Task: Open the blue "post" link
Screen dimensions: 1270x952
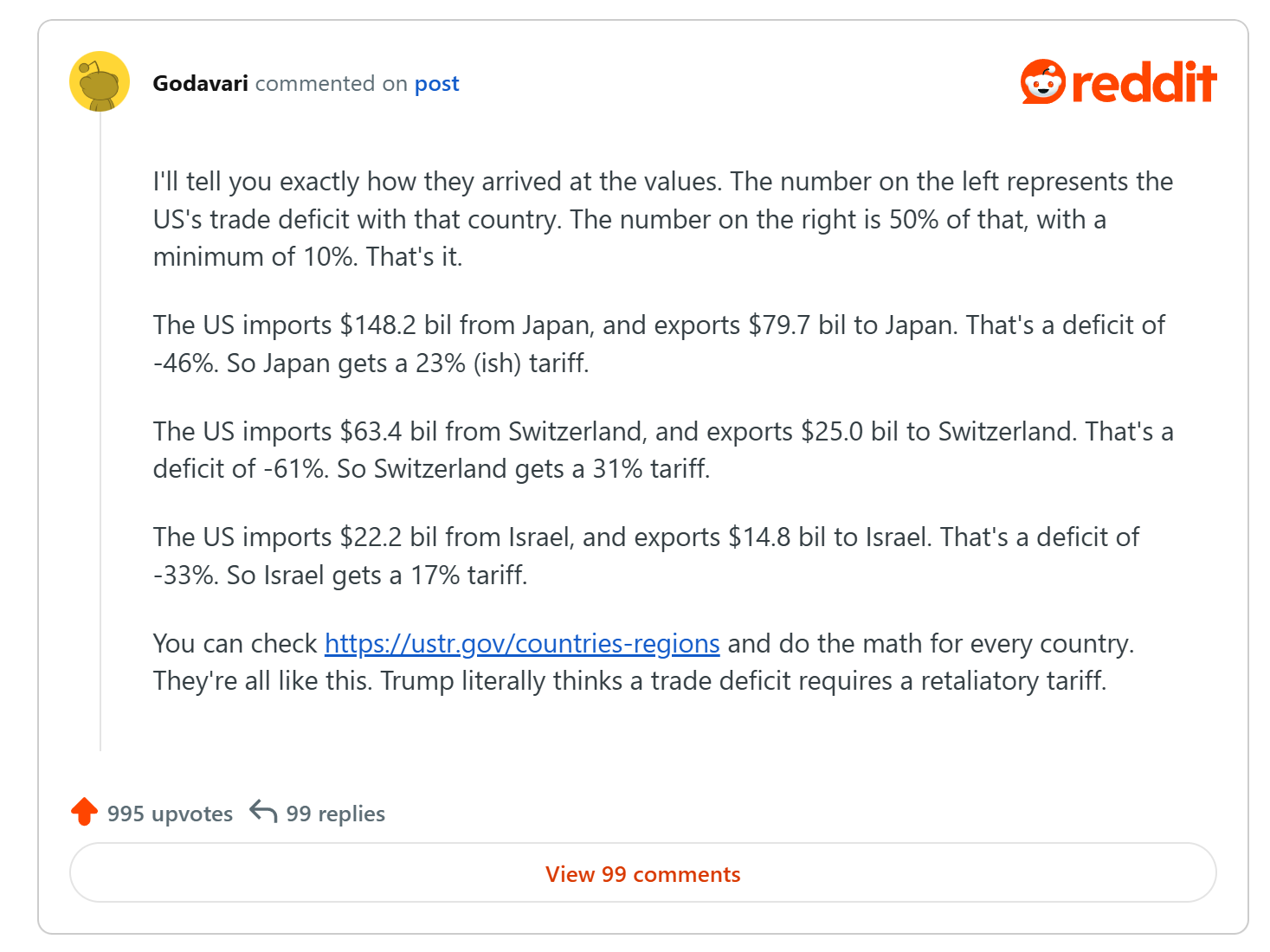Action: [x=436, y=84]
